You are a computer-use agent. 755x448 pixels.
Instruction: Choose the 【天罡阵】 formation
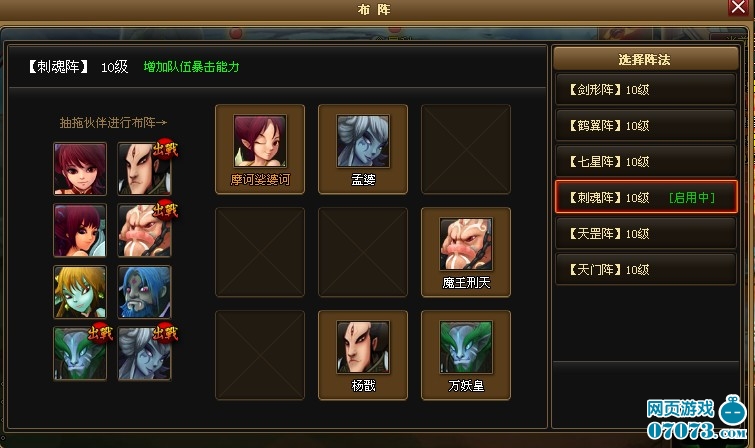point(646,234)
